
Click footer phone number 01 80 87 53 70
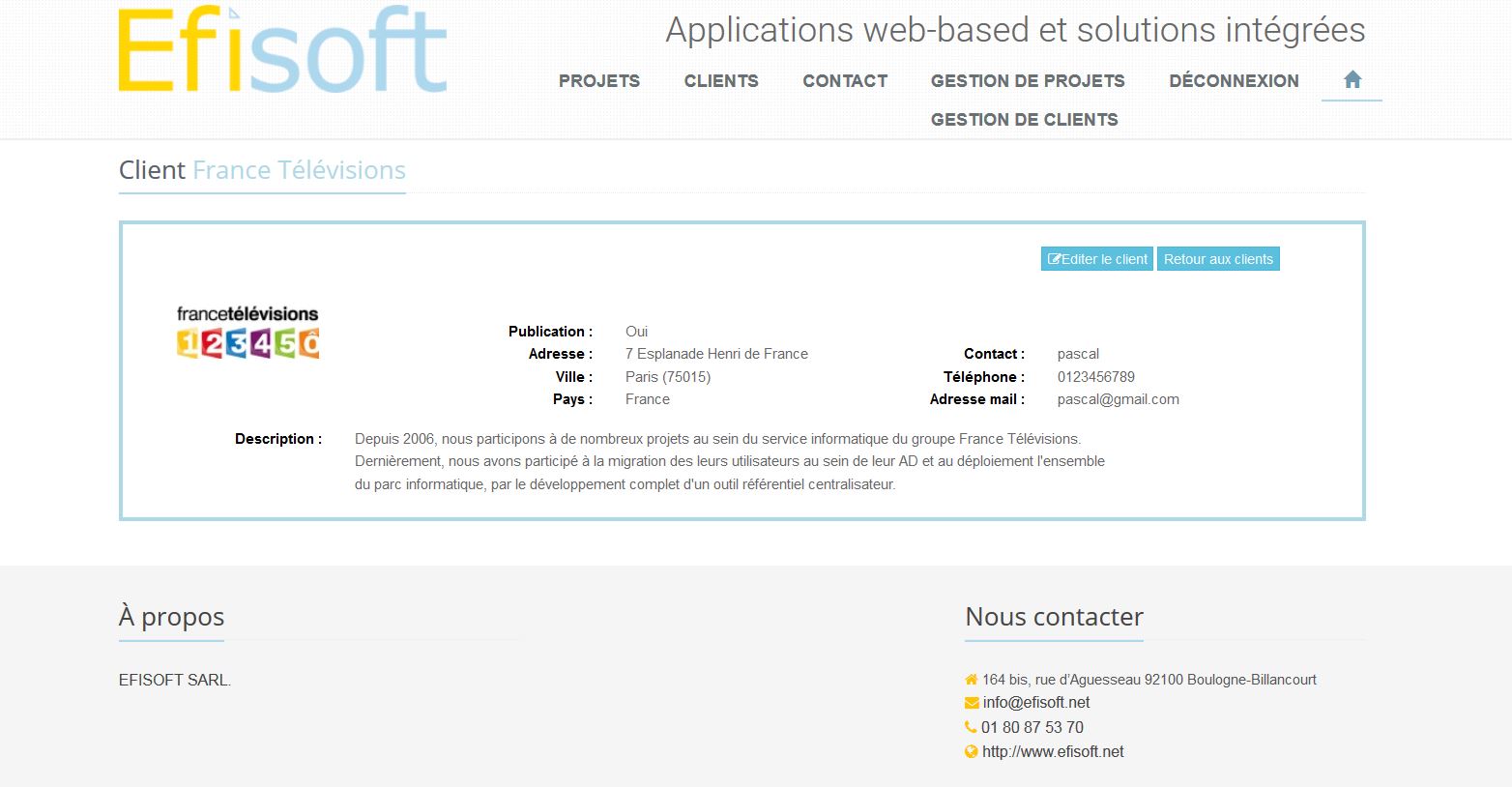(x=1032, y=727)
